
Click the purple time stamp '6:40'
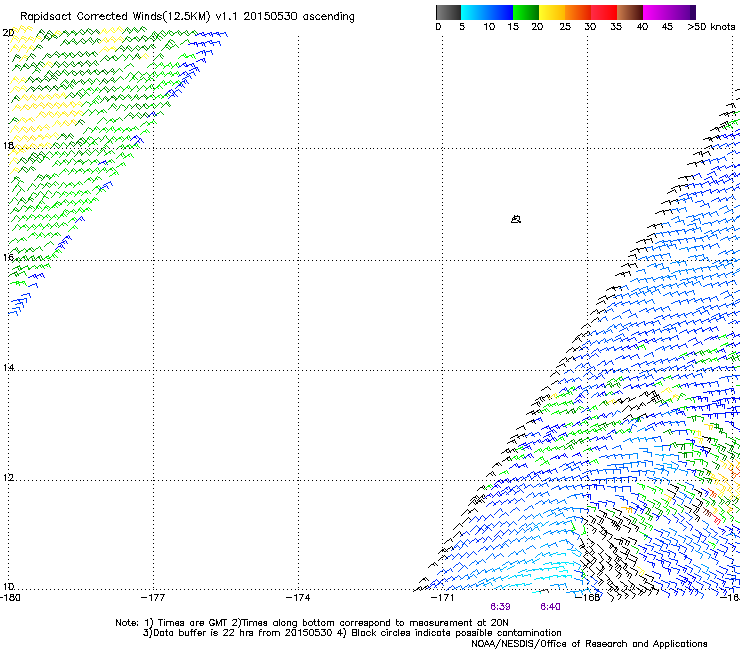click(550, 607)
